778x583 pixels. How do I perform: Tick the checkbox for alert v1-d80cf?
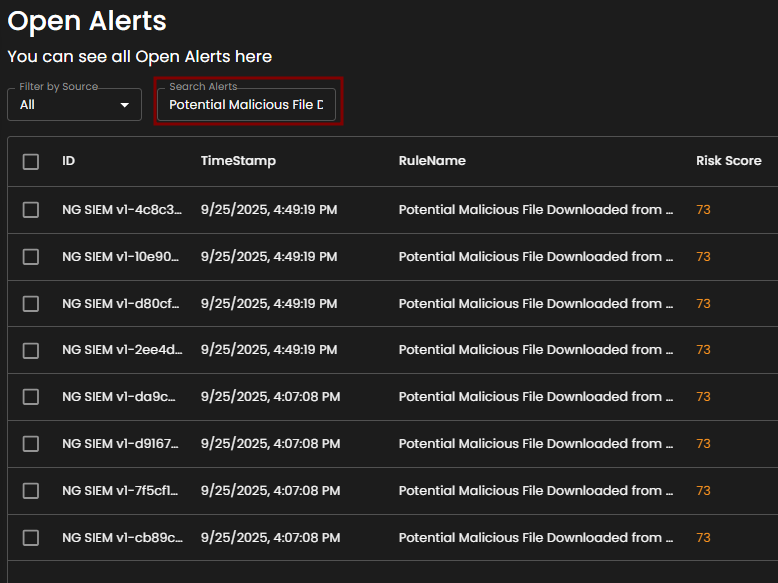pyautogui.click(x=31, y=304)
